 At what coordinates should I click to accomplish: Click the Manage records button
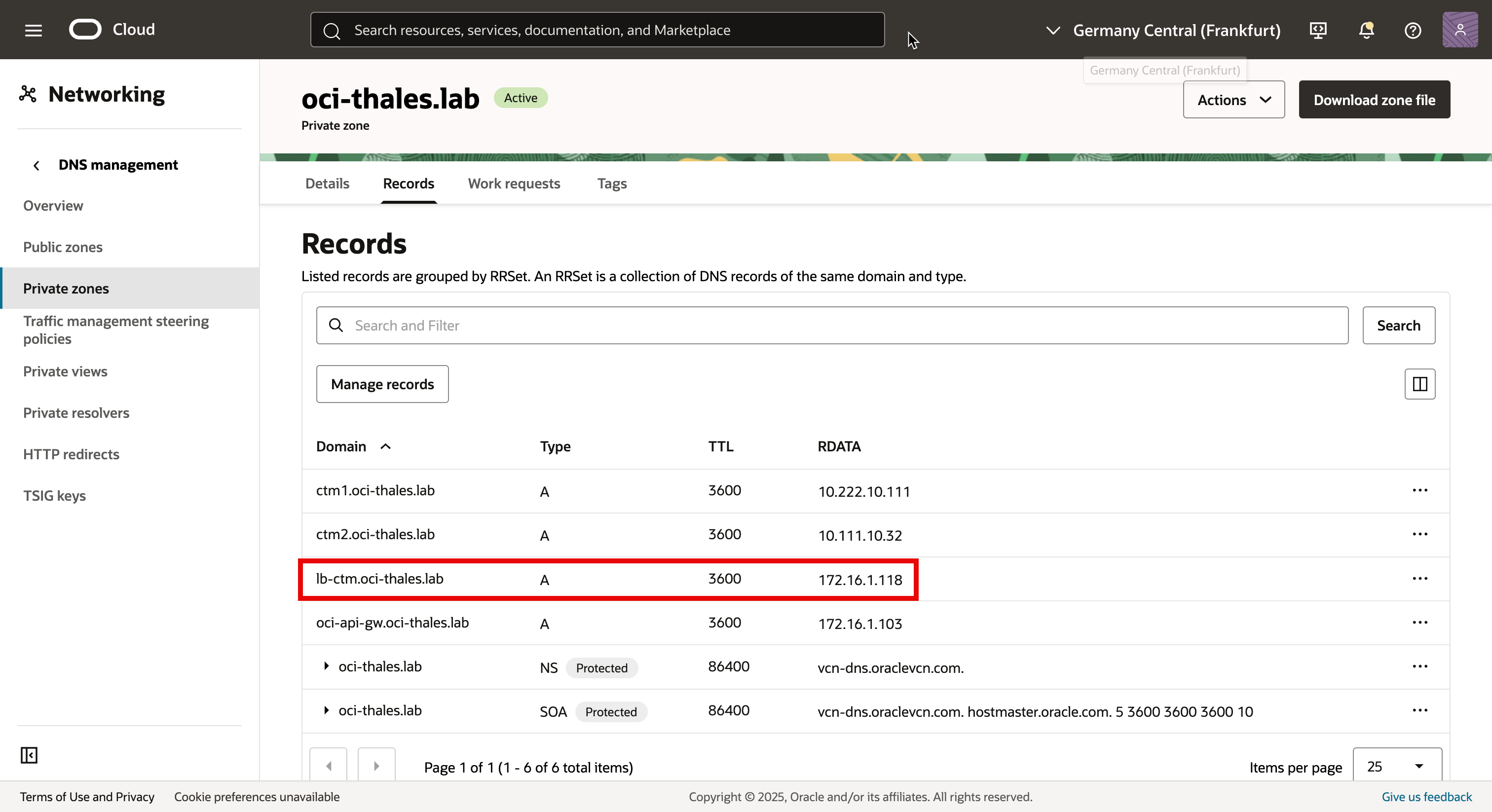[382, 384]
